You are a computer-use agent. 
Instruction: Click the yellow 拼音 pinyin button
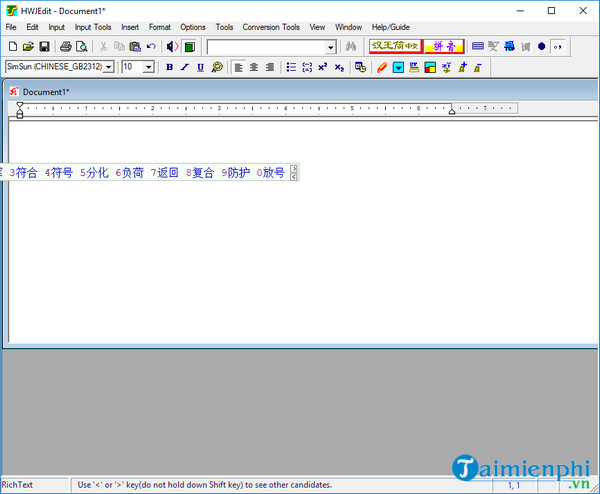[x=443, y=47]
